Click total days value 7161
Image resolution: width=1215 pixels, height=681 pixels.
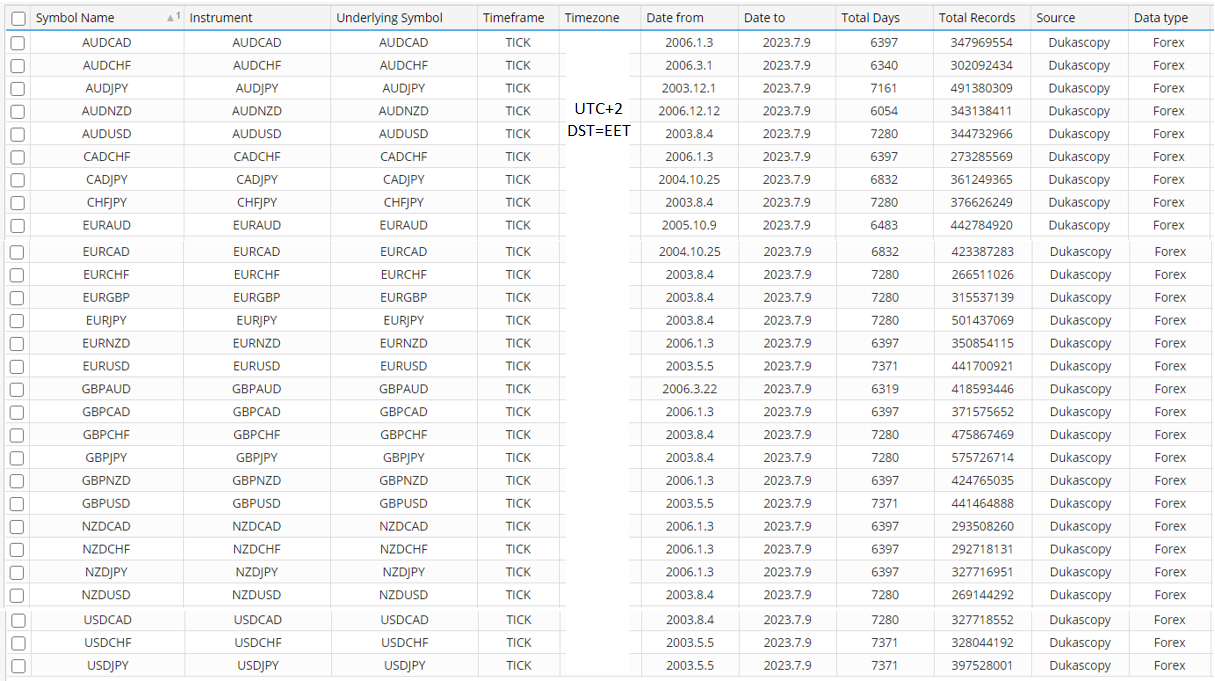pyautogui.click(x=884, y=89)
